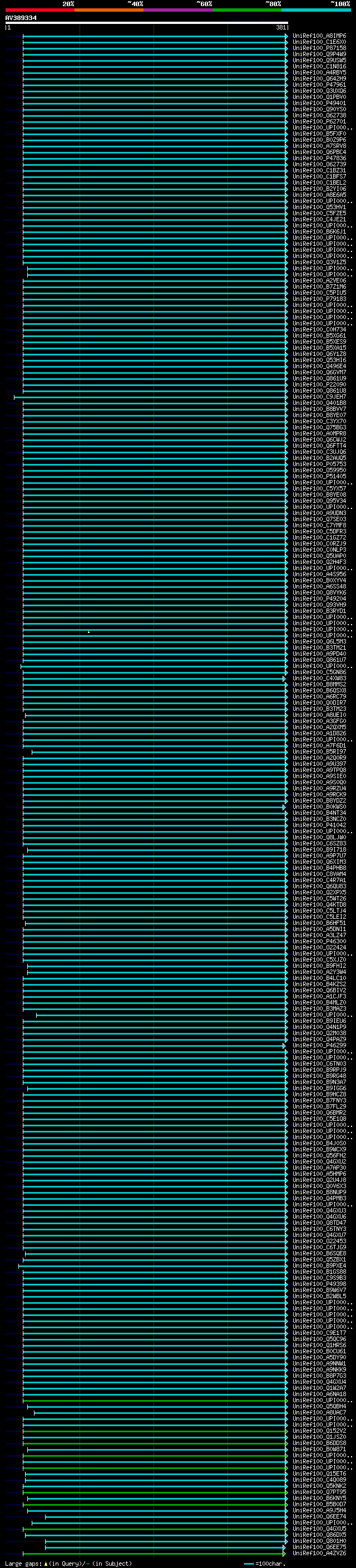Select hit label UniRef100_Q3UXQ6

pos(319,91)
